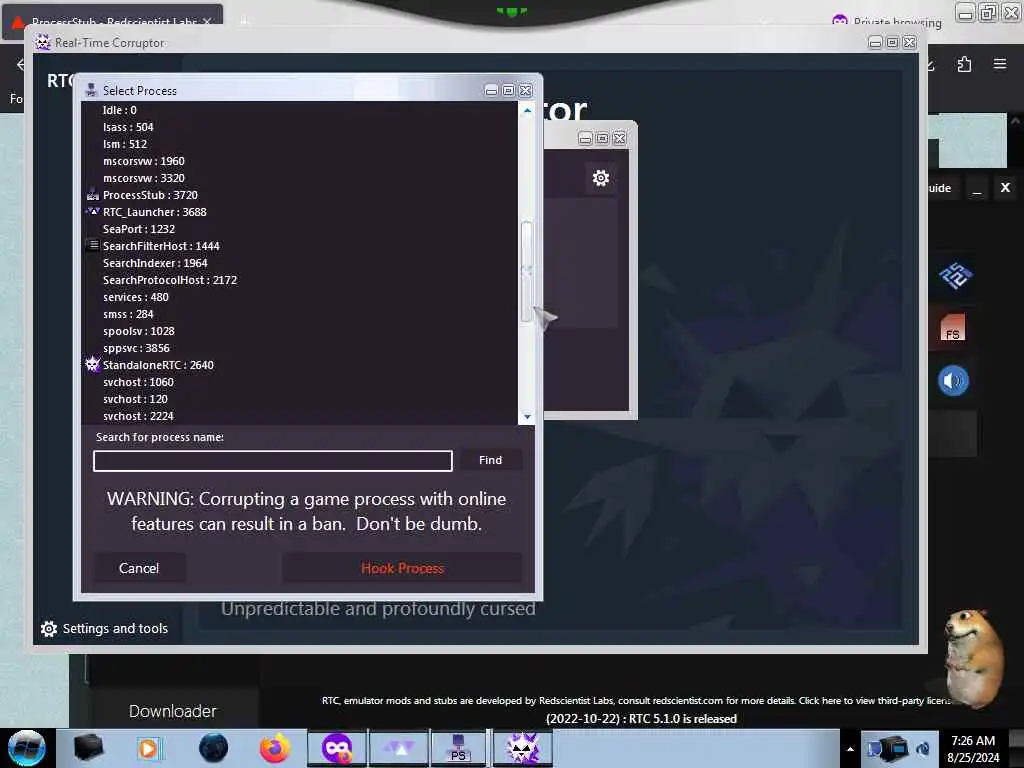Screen dimensions: 1024x768
Task: Click taskbar clock showing 7:26 AM
Action: coord(973,748)
